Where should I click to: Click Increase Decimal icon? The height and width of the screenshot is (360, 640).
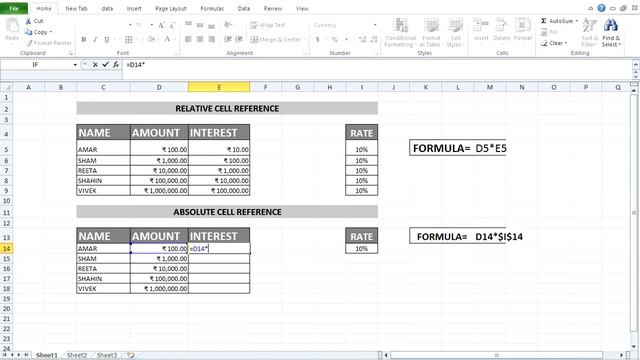362,40
